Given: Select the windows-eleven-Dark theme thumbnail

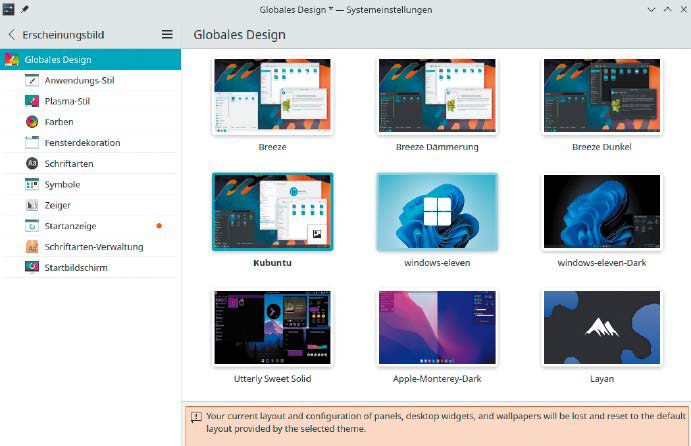Looking at the screenshot, I should click(x=602, y=212).
